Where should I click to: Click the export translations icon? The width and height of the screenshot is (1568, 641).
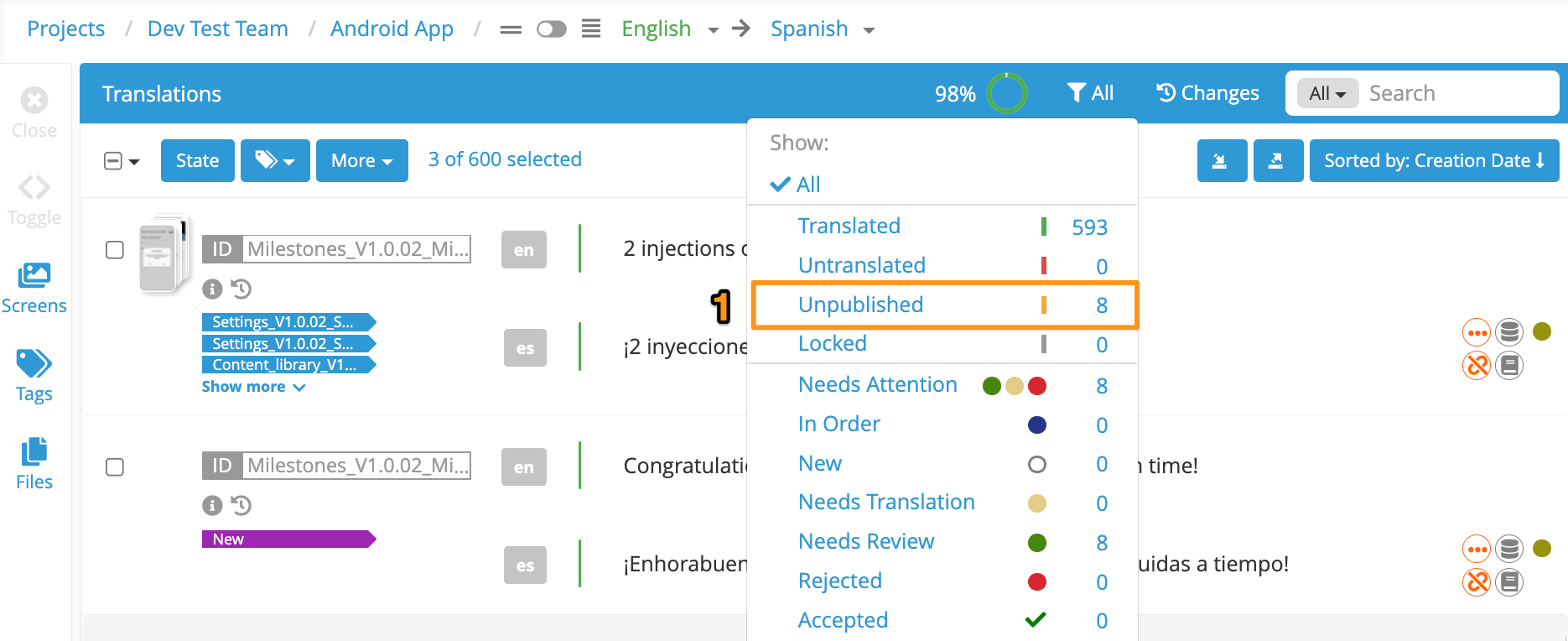pyautogui.click(x=1278, y=160)
